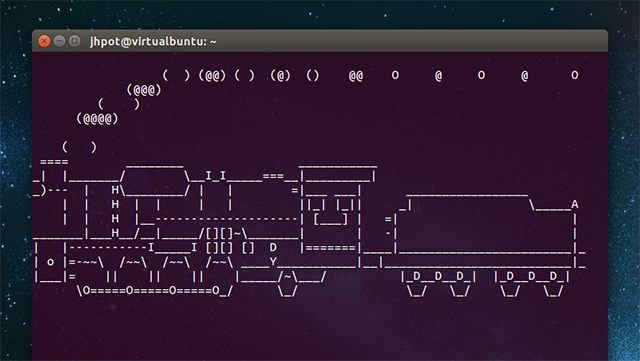The image size is (640, 361).
Task: Click the second |_D__D__D_| tender truck
Action: (532, 276)
